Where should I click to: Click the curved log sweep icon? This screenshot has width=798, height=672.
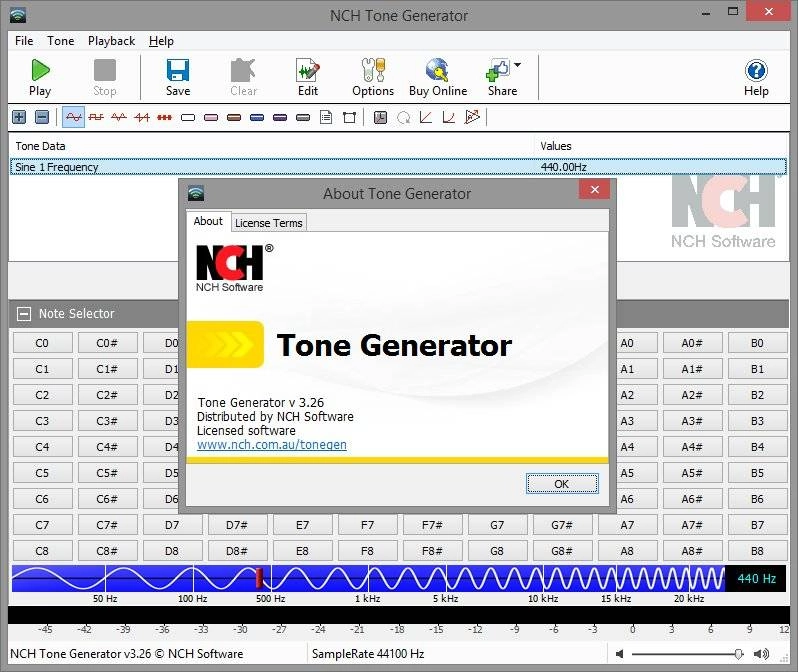coord(449,118)
